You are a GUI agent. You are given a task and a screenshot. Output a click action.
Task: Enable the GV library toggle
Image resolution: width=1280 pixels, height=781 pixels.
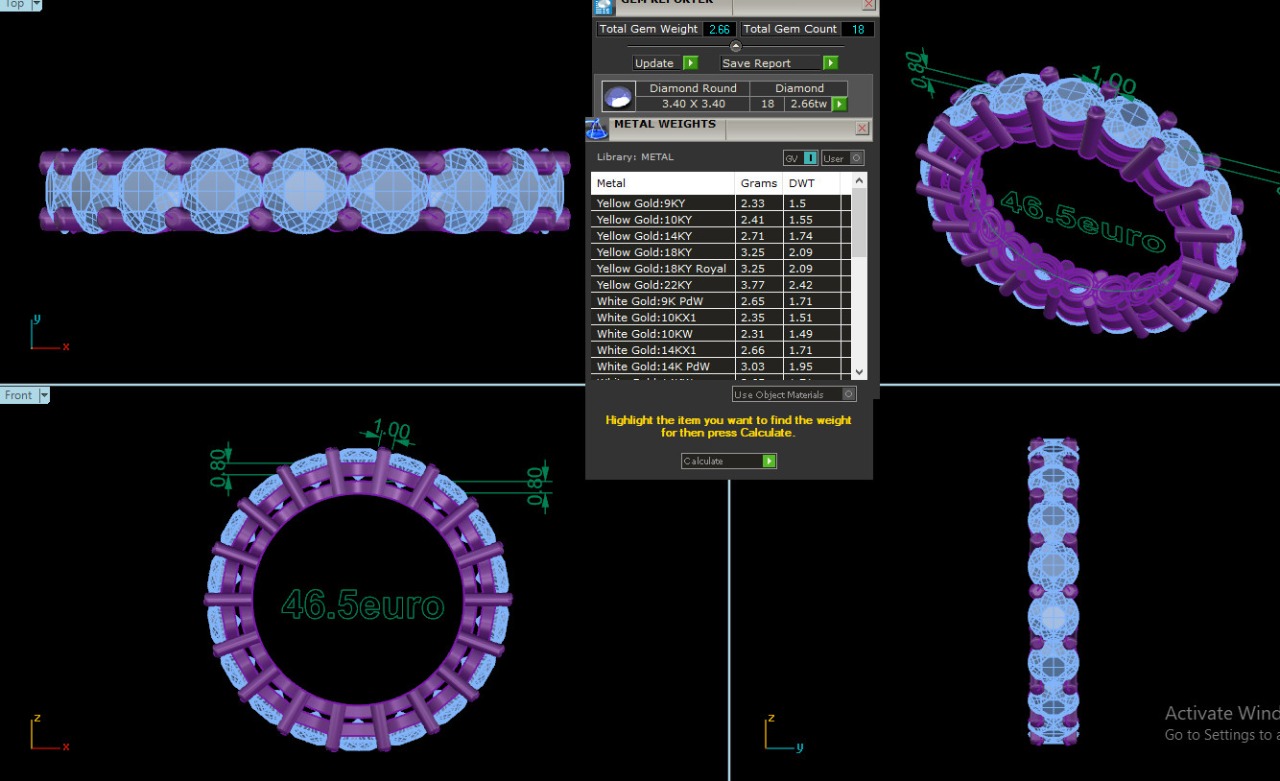[x=810, y=158]
